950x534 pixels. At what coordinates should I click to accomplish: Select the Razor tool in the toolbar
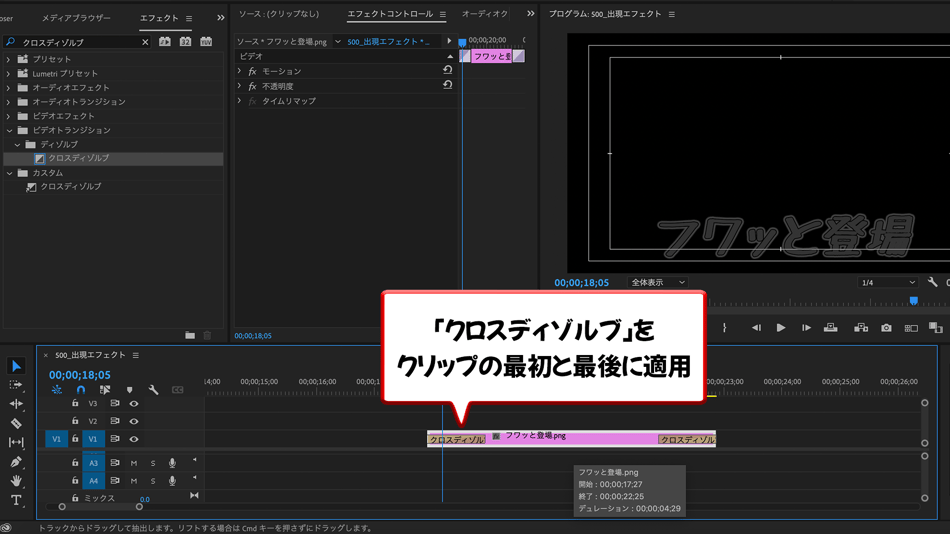coord(16,423)
